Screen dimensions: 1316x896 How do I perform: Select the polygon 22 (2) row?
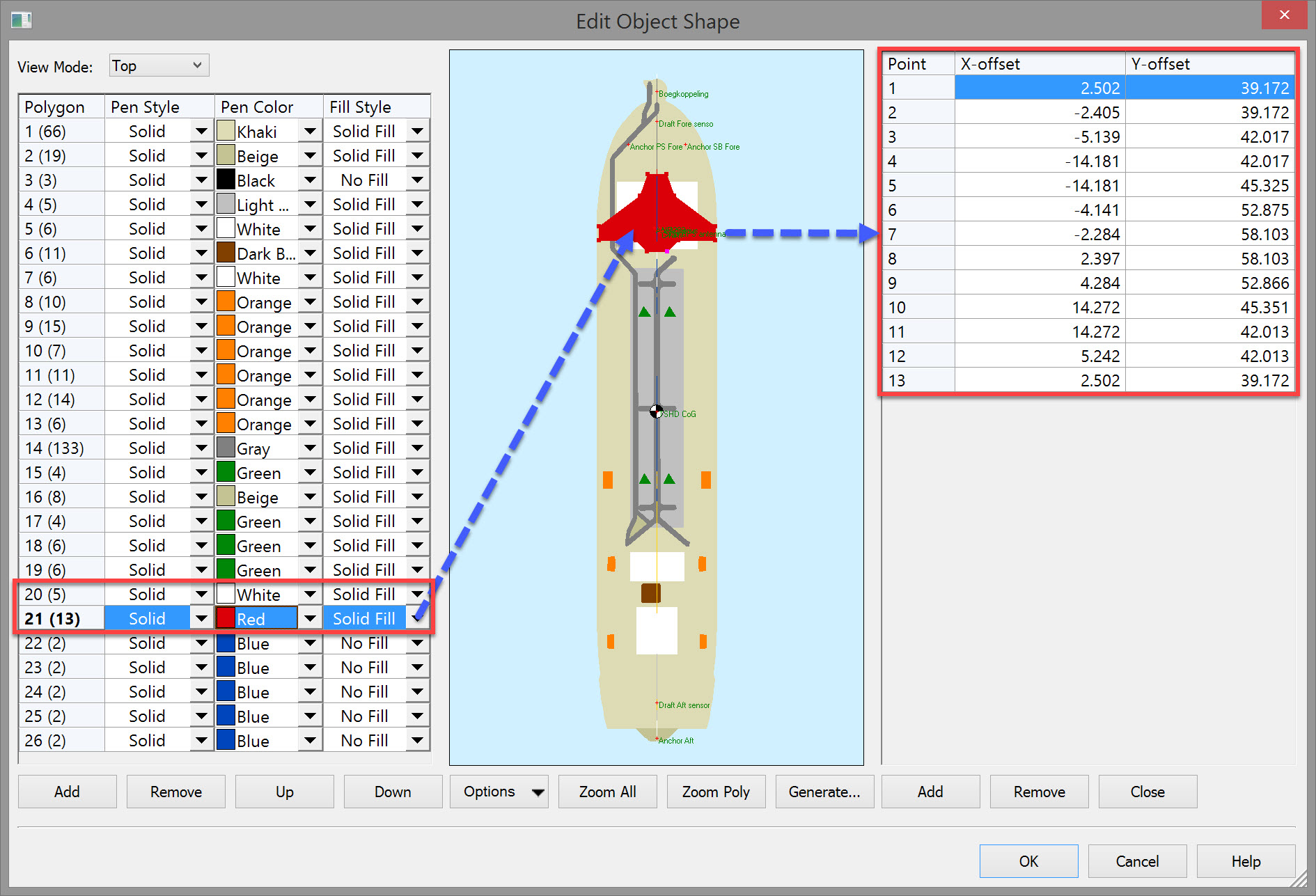61,643
